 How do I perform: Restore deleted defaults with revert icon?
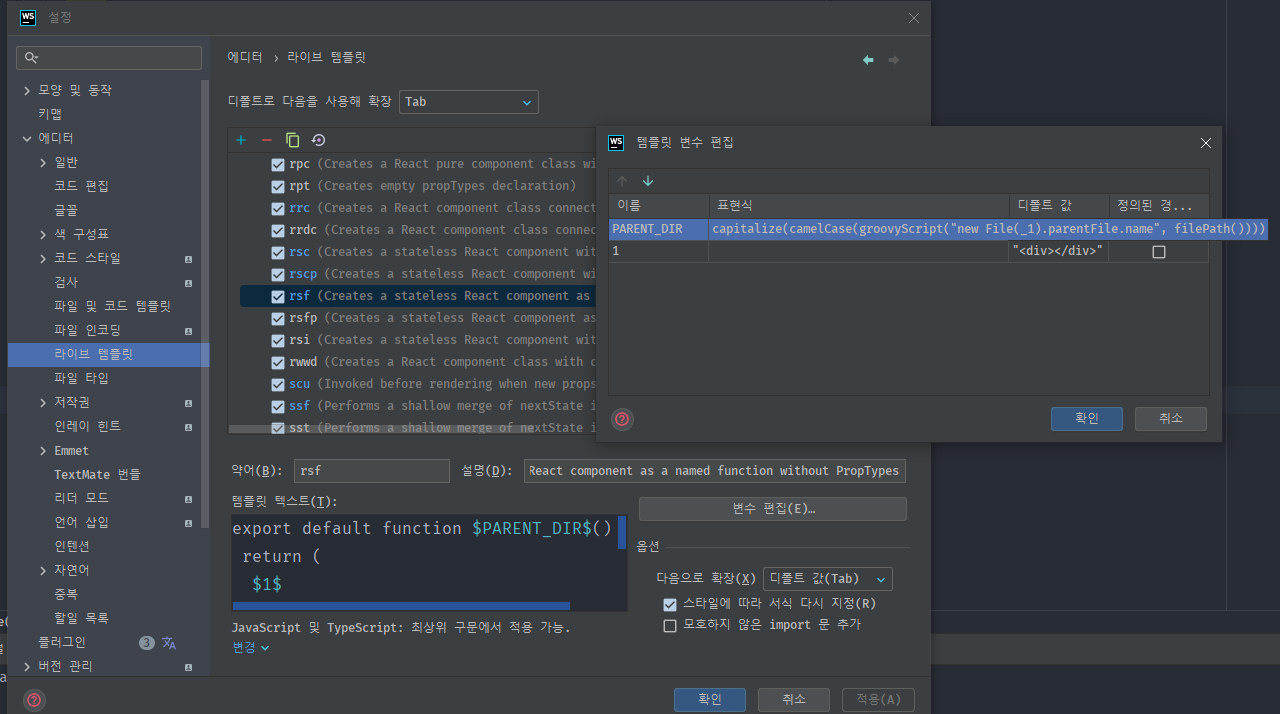click(319, 141)
